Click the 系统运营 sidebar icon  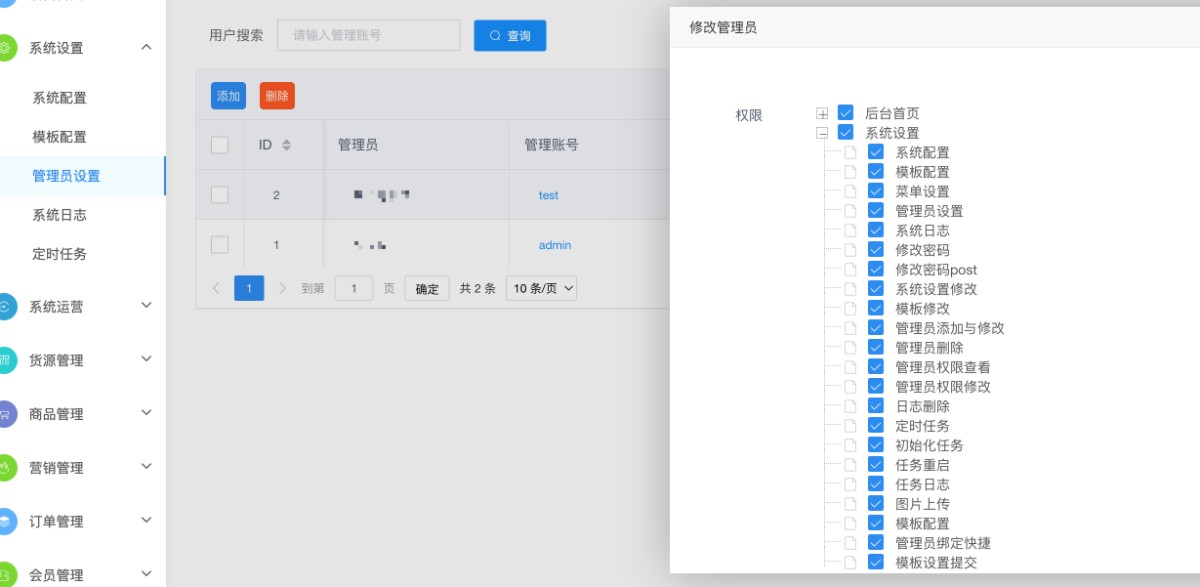[x=5, y=307]
